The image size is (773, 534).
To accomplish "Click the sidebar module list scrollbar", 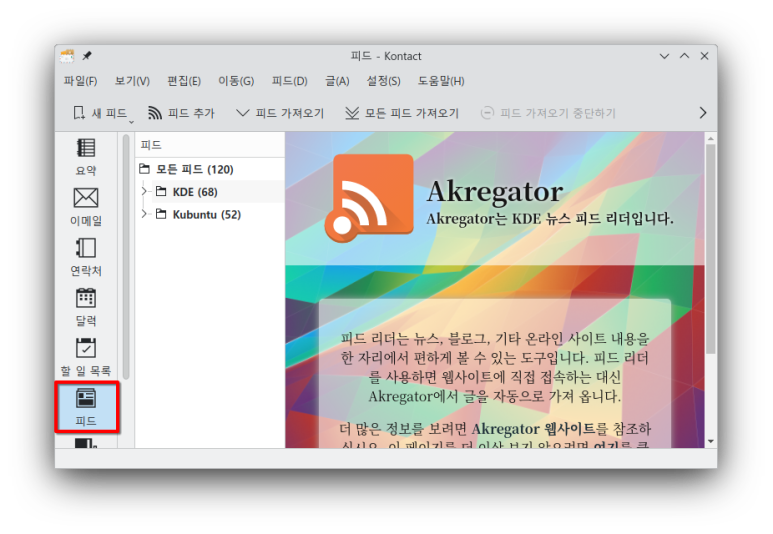I will coord(126,256).
